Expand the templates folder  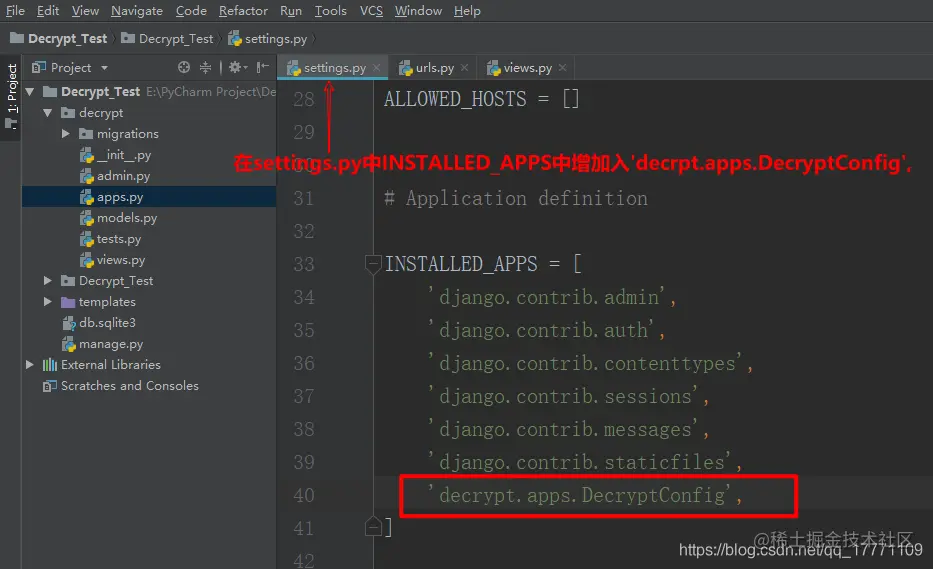(x=48, y=302)
